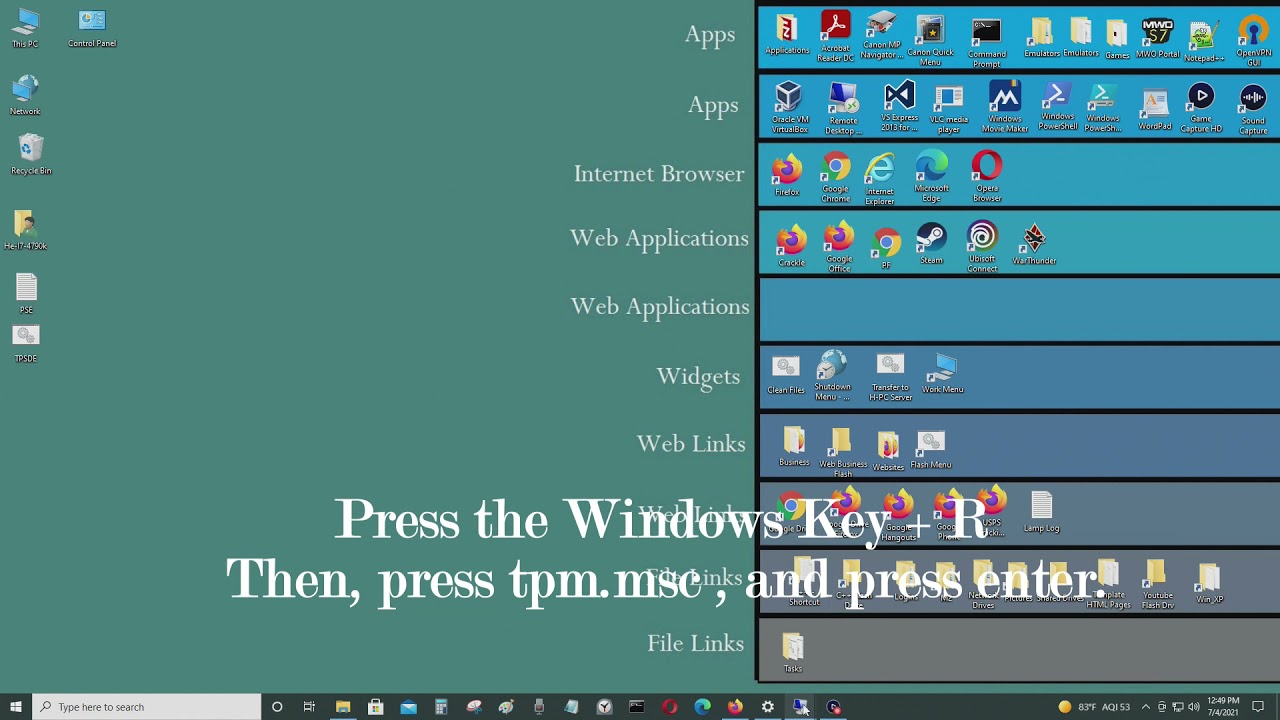Open the Applications folder icon
Screen dimensions: 1280x720
coord(787,35)
